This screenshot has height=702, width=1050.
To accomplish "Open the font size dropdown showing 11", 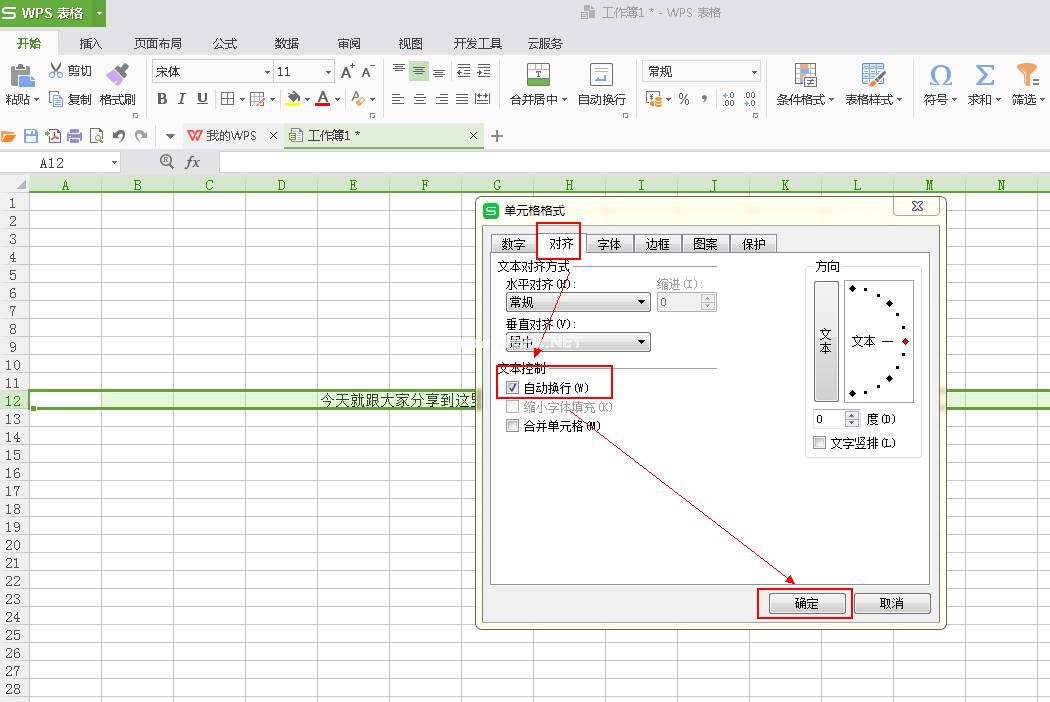I will [x=328, y=72].
